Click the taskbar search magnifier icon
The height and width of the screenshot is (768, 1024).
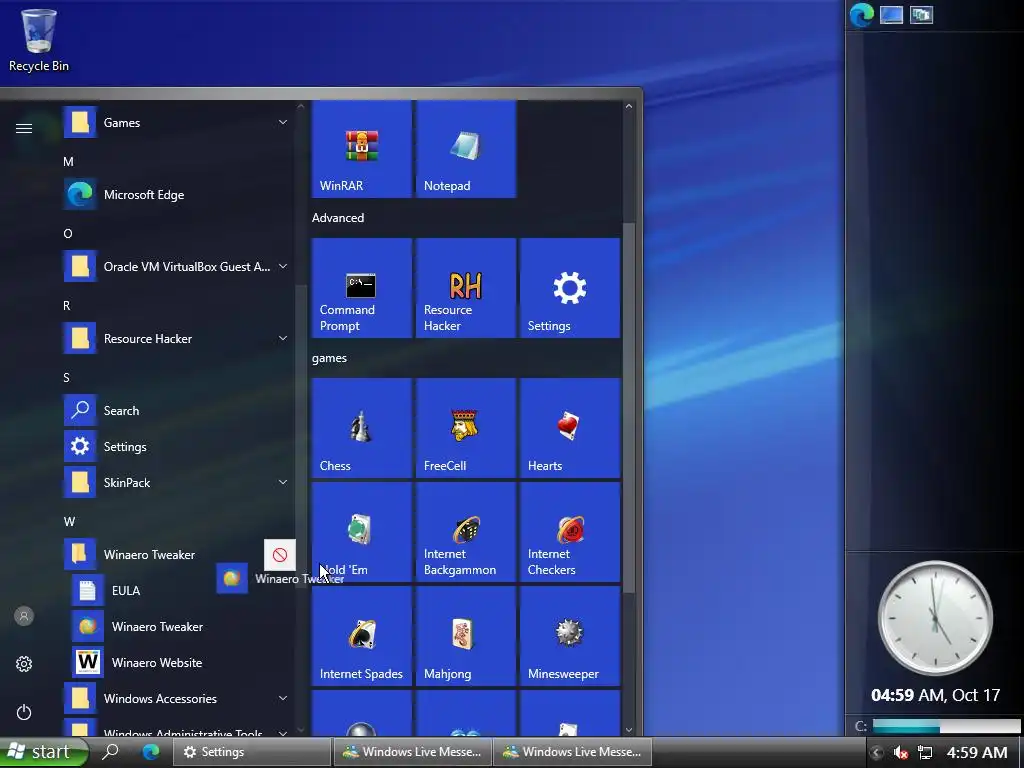pos(111,752)
